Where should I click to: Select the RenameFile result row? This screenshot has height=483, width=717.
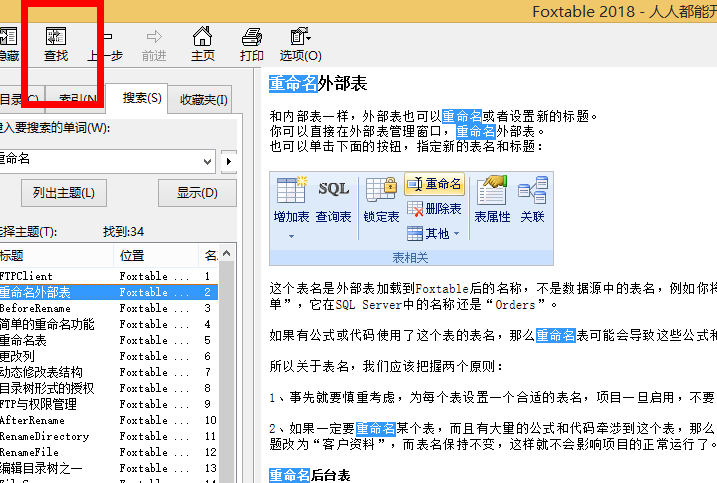pyautogui.click(x=109, y=452)
